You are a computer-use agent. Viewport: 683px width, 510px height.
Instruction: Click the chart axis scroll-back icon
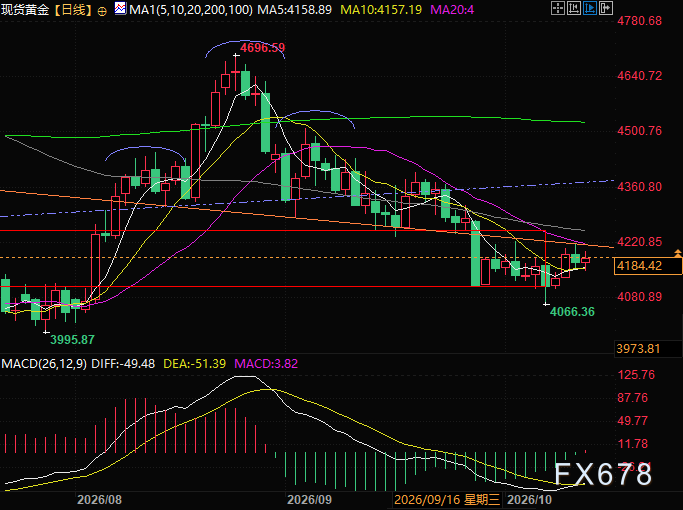574,8
